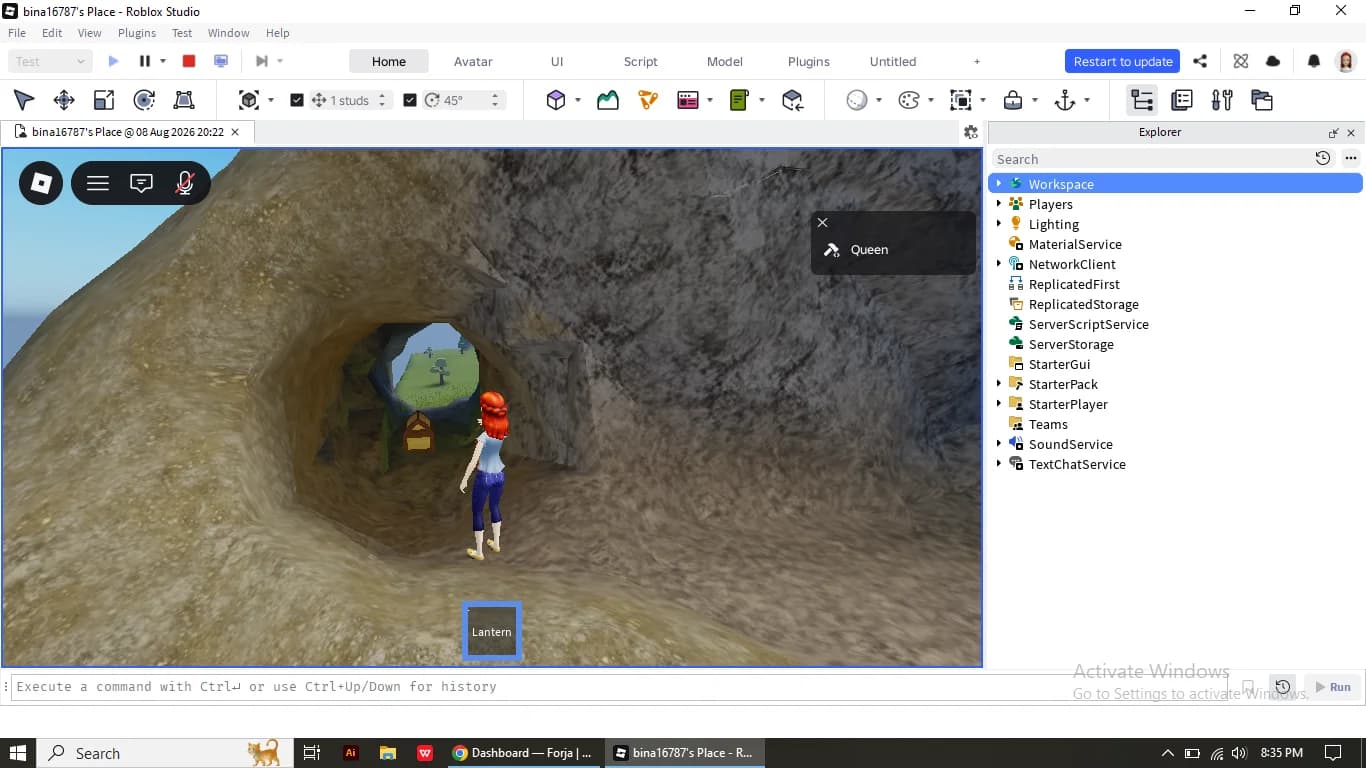
Task: Select the Lantern hotbar slot
Action: point(492,631)
